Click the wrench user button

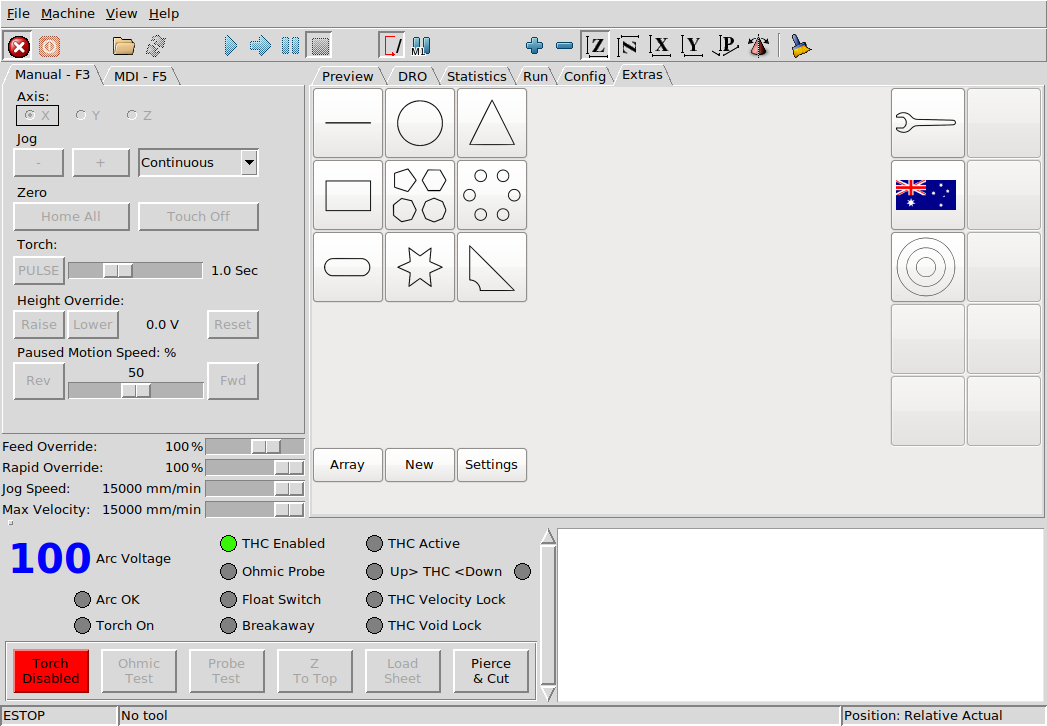pyautogui.click(x=928, y=123)
